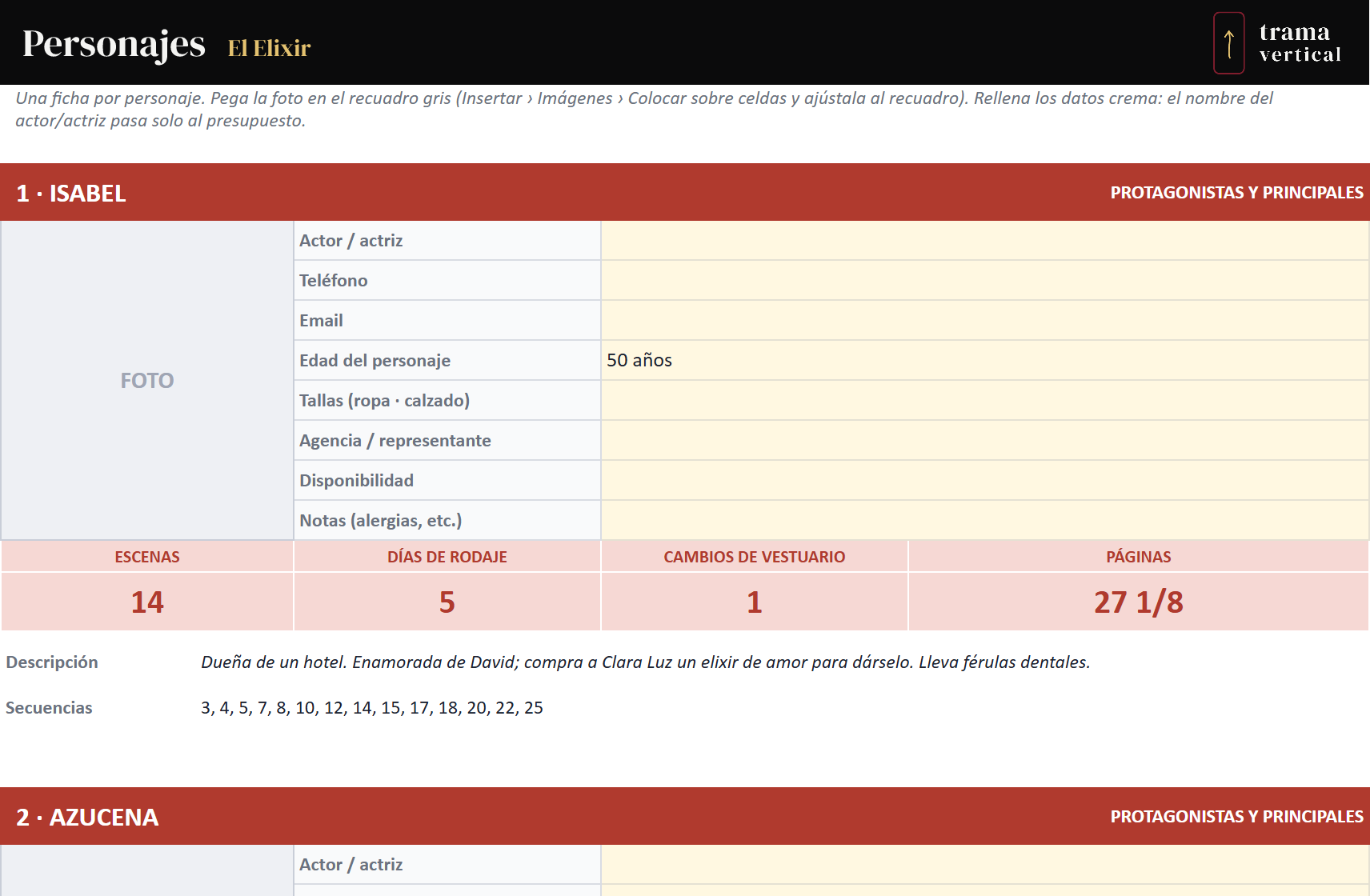Image resolution: width=1370 pixels, height=896 pixels.
Task: Select the '1 · ISABEL' card header
Action: pos(685,193)
